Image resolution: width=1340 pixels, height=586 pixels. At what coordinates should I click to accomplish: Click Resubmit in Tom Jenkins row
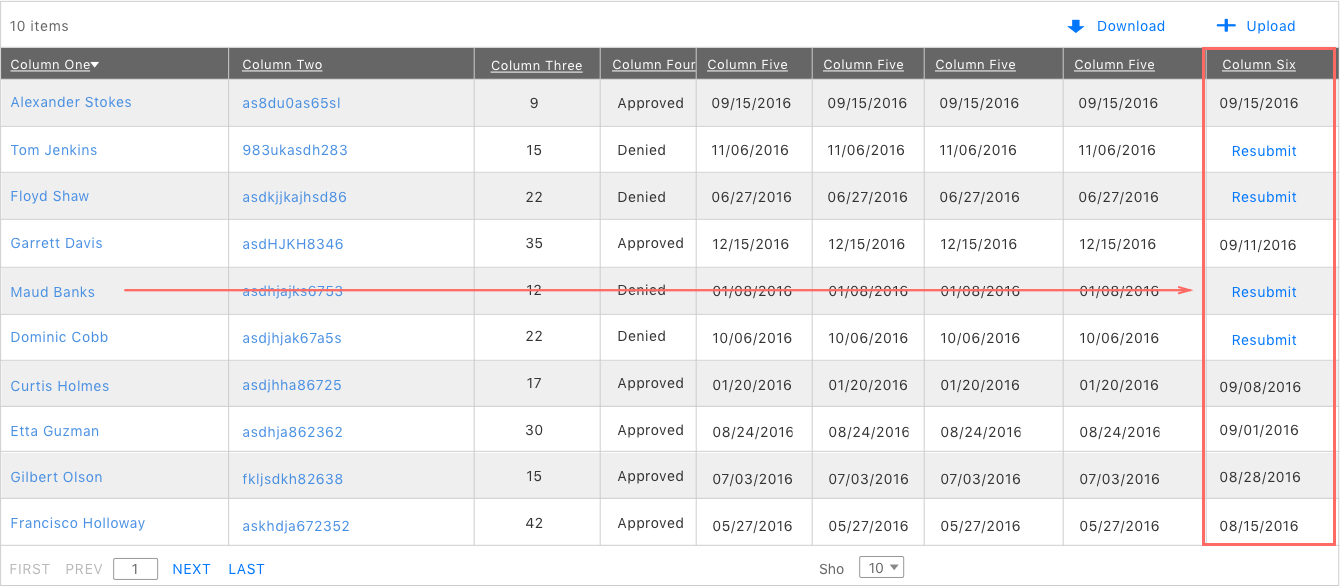tap(1264, 151)
